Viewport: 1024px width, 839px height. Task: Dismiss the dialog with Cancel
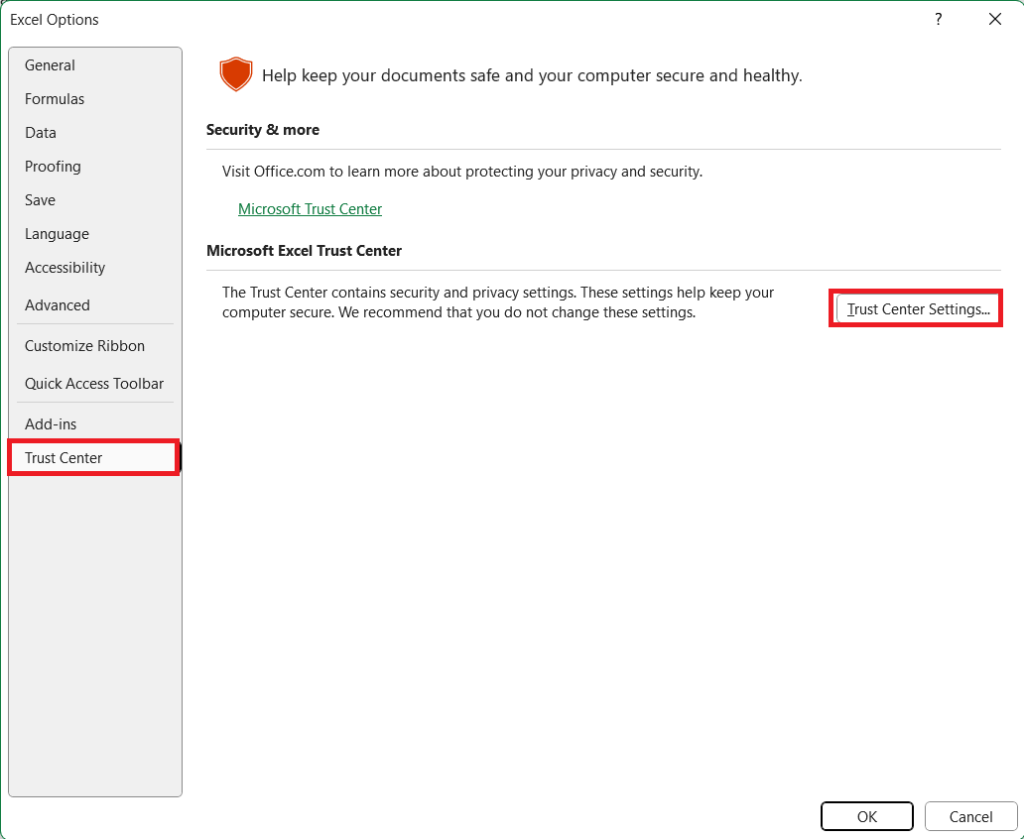tap(969, 815)
